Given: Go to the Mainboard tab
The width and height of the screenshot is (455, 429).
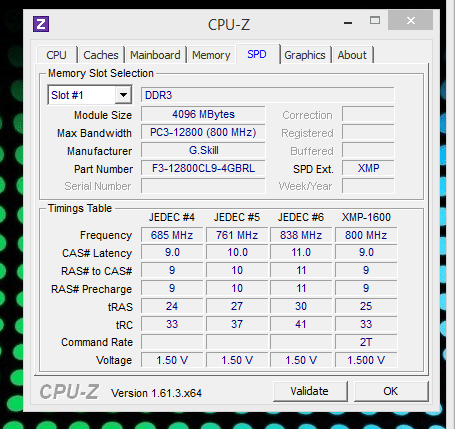Looking at the screenshot, I should coord(155,55).
